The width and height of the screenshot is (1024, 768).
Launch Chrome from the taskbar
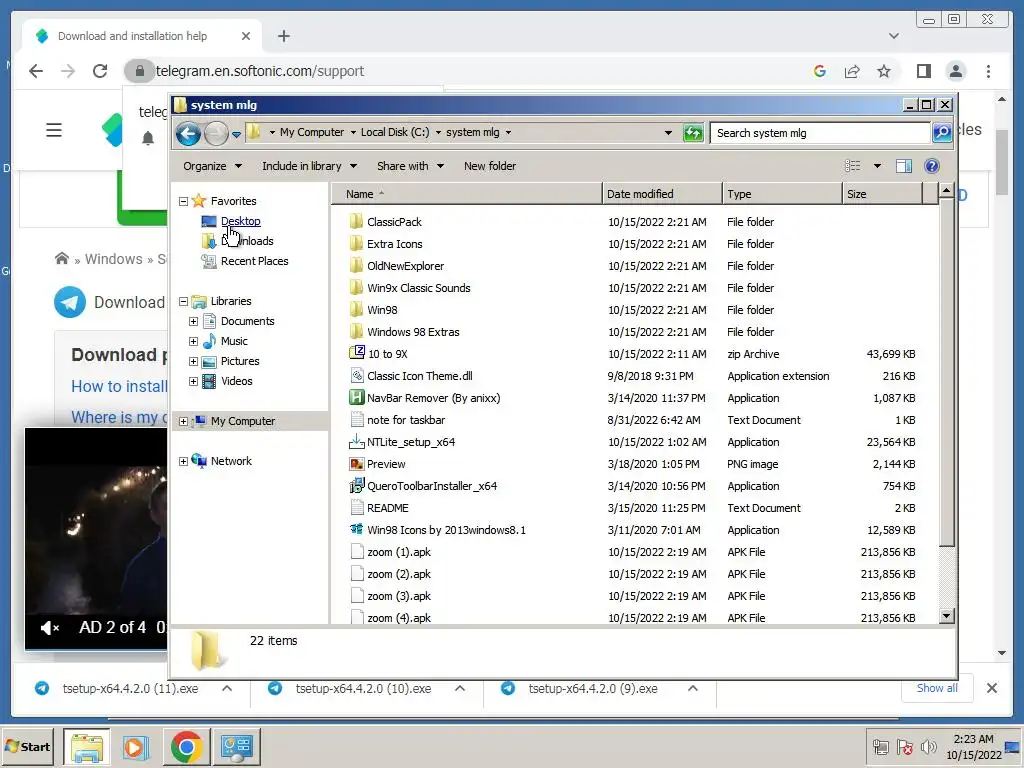coord(186,746)
